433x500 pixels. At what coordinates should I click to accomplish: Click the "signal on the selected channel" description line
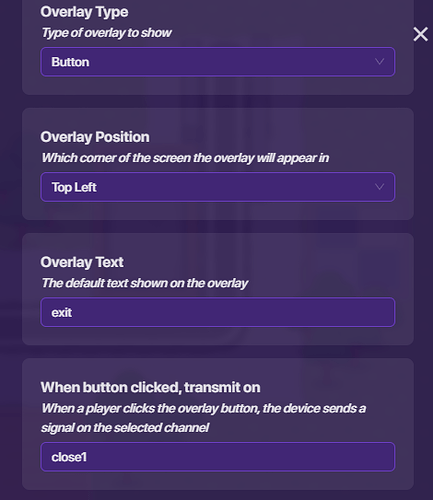point(125,428)
